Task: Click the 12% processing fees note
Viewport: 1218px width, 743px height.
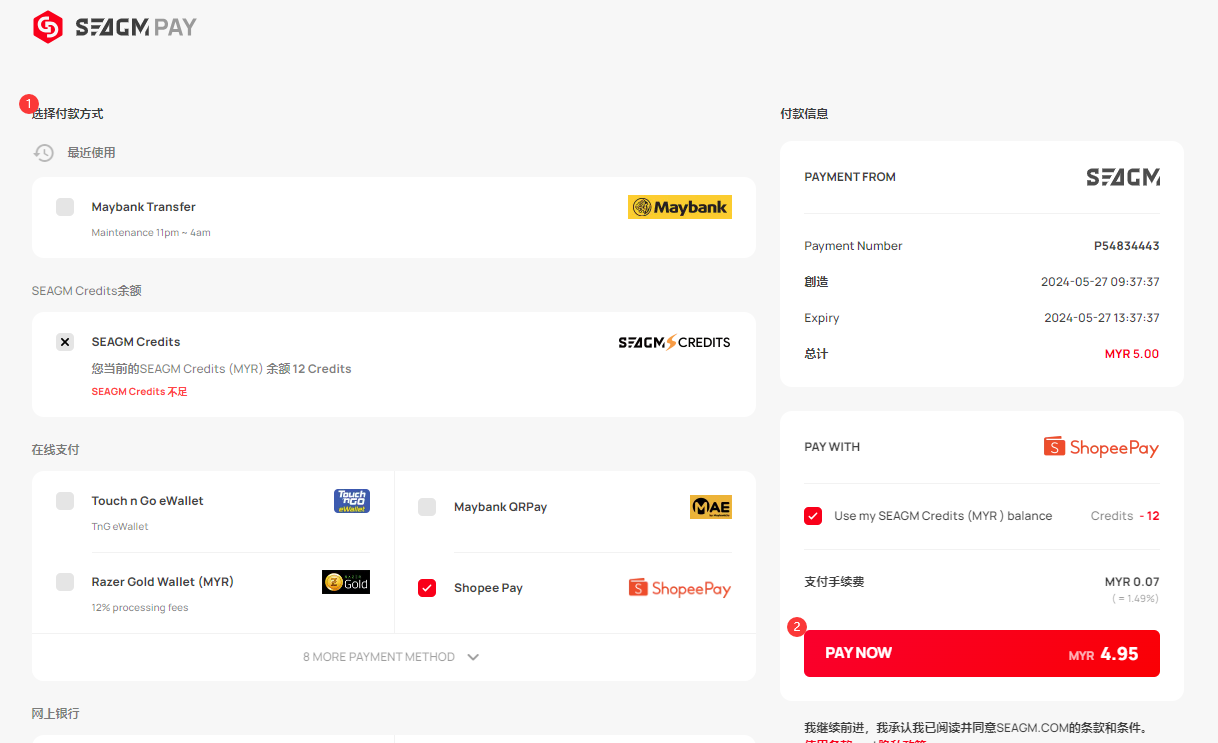Action: (x=140, y=608)
